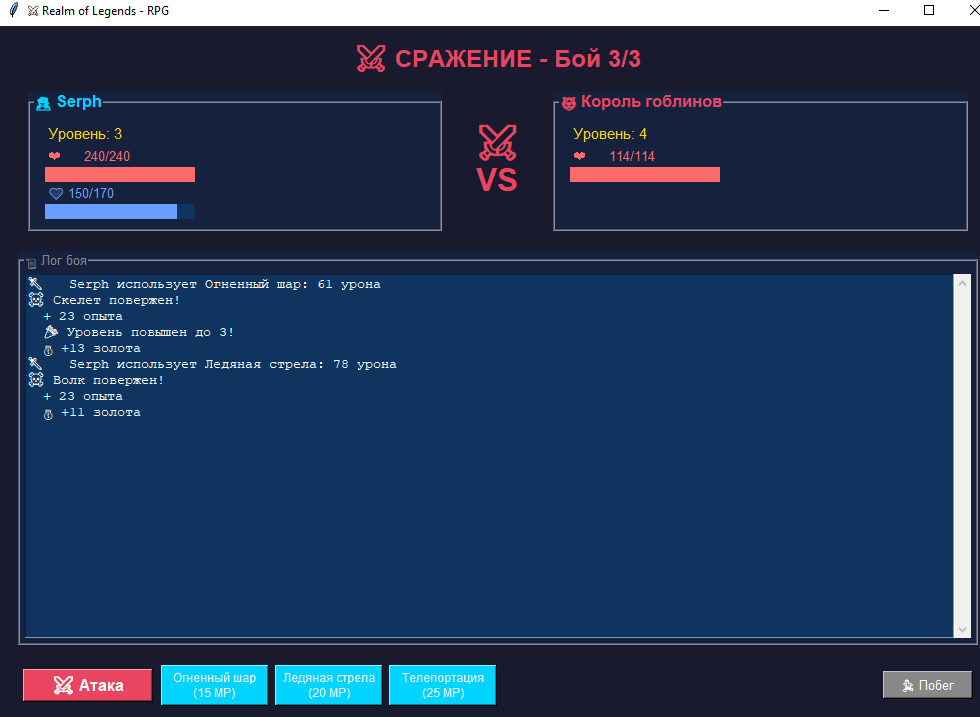Click Serph's red heart HP icon
The height and width of the screenshot is (717, 980).
(54, 156)
